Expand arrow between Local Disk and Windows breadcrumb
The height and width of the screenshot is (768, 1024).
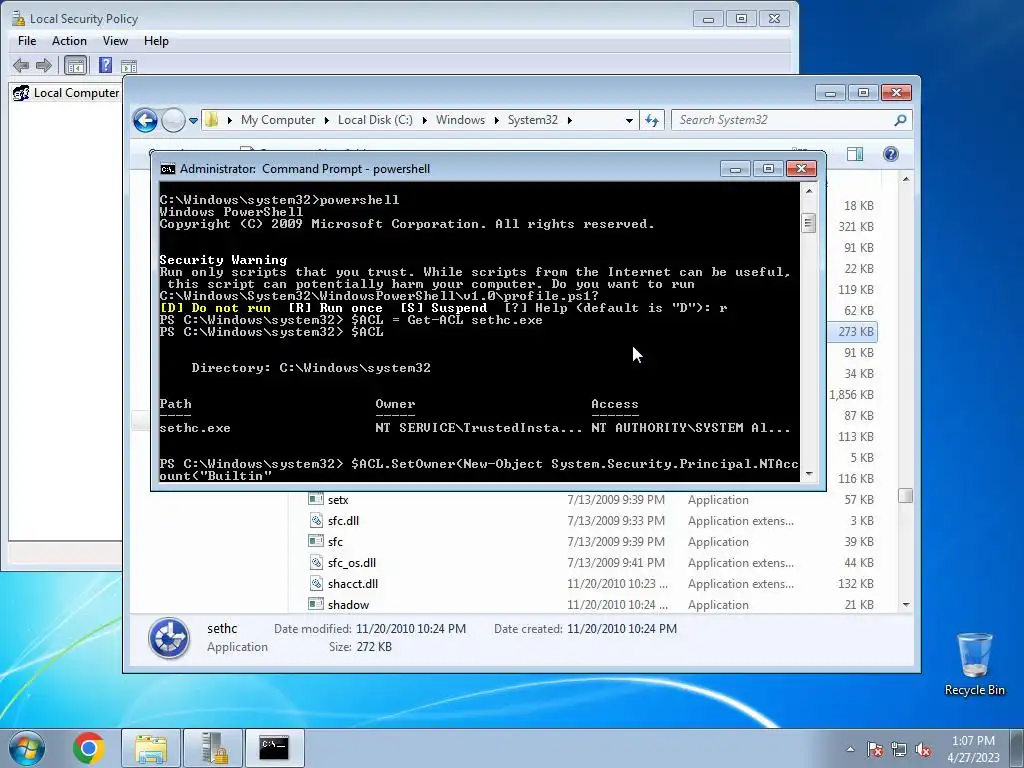424,120
